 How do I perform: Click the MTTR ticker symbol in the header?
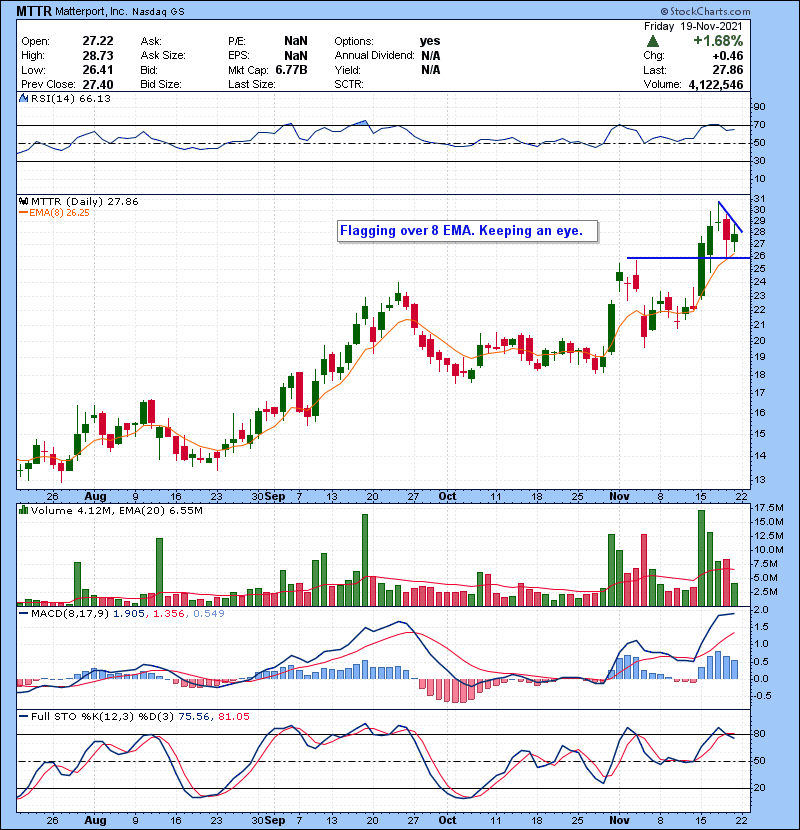[x=34, y=11]
